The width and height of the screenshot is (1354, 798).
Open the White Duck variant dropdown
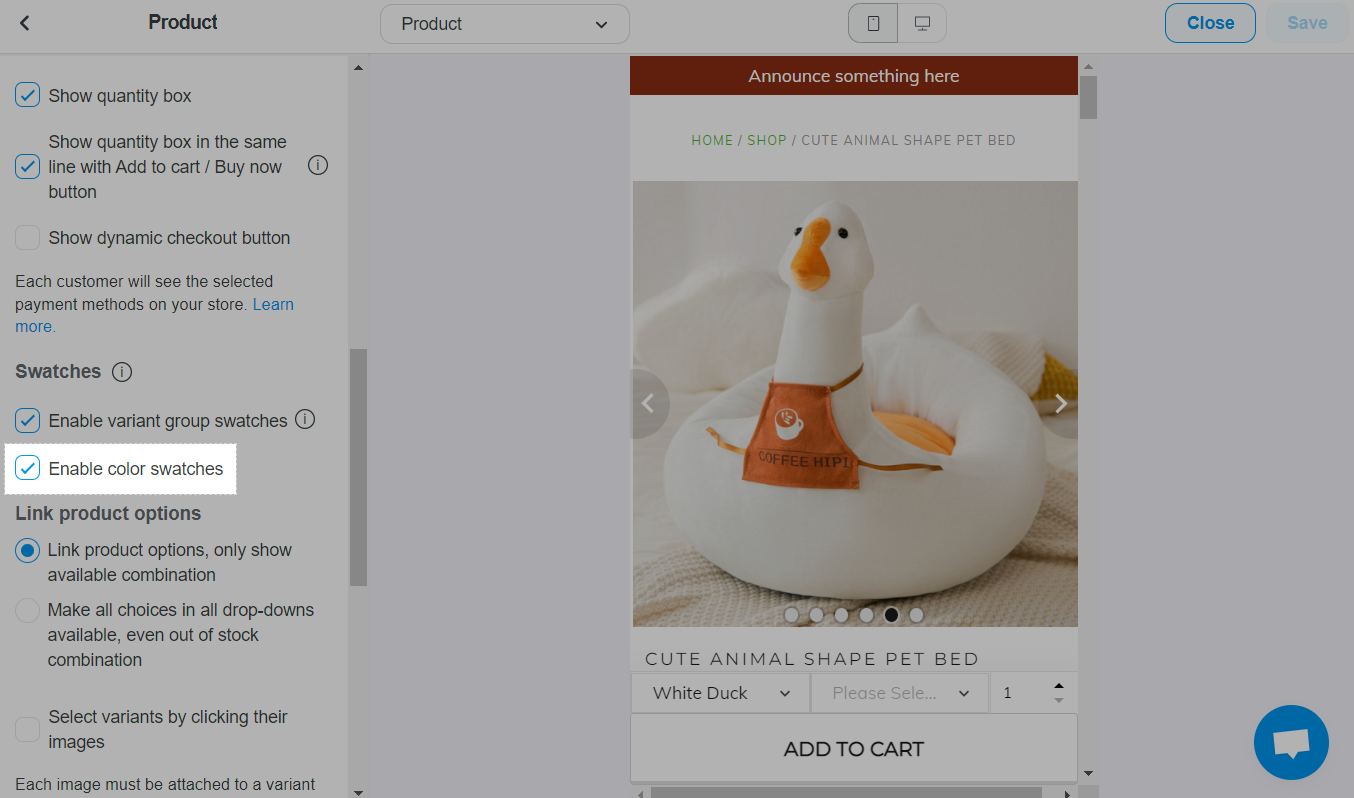(x=720, y=693)
